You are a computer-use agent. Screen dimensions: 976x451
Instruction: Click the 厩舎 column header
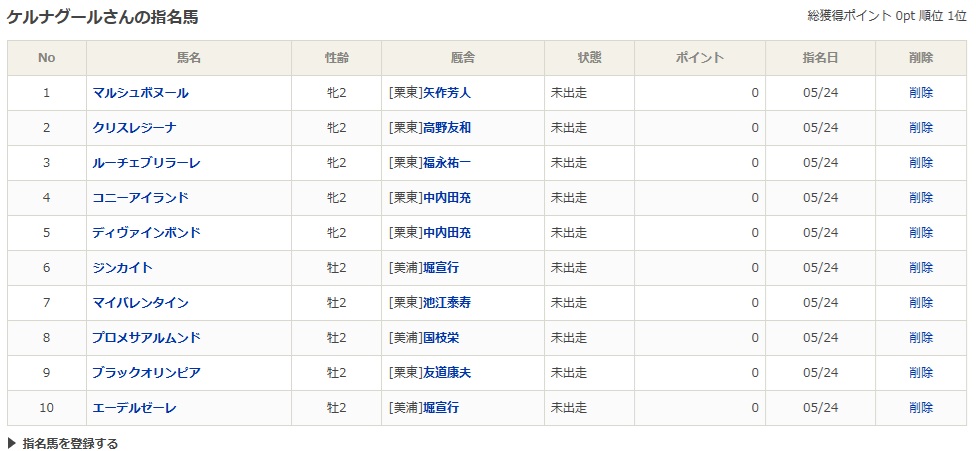click(x=462, y=58)
